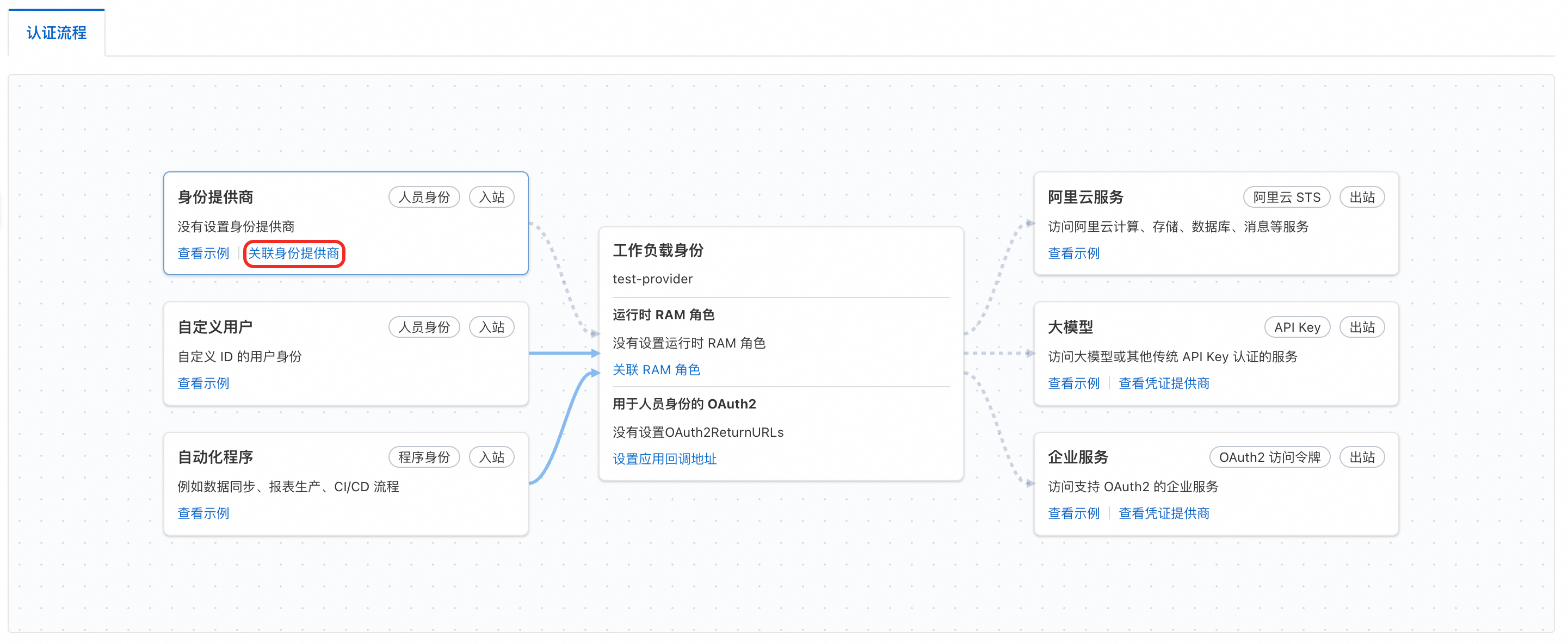This screenshot has height=644, width=1568.
Task: Click 阿里云 STS tag
Action: (1286, 197)
